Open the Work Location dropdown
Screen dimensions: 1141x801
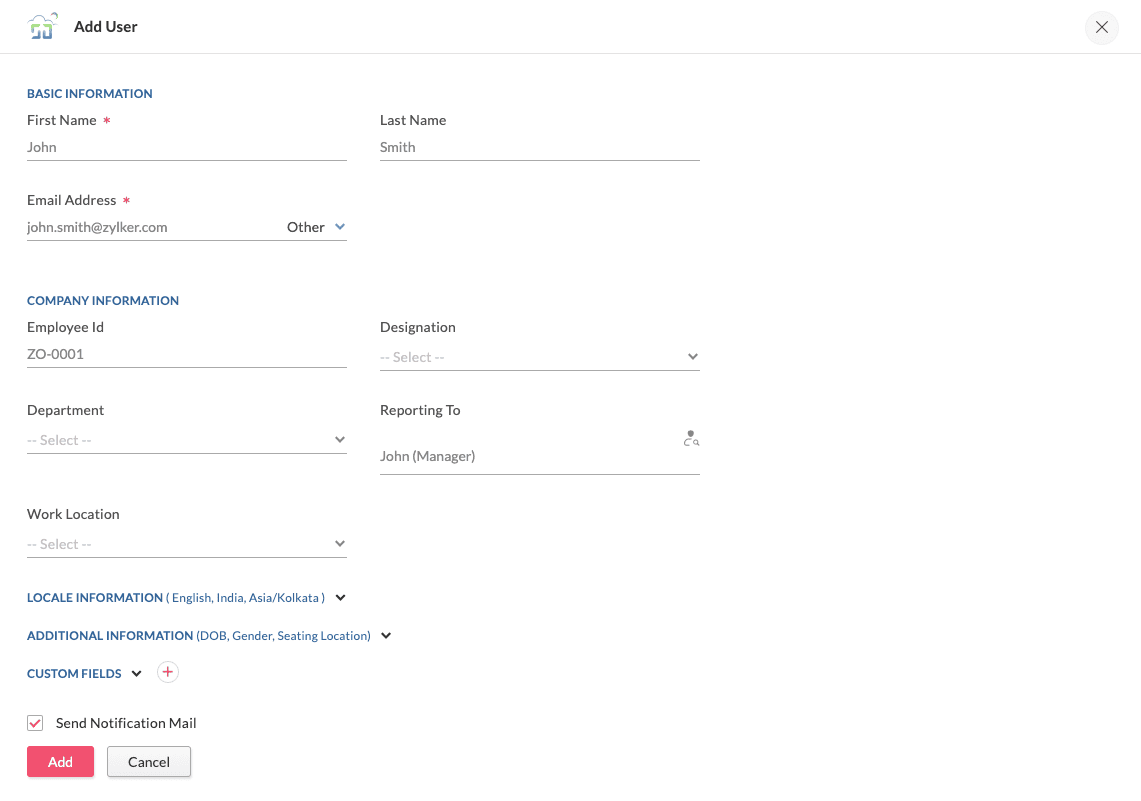[x=186, y=544]
